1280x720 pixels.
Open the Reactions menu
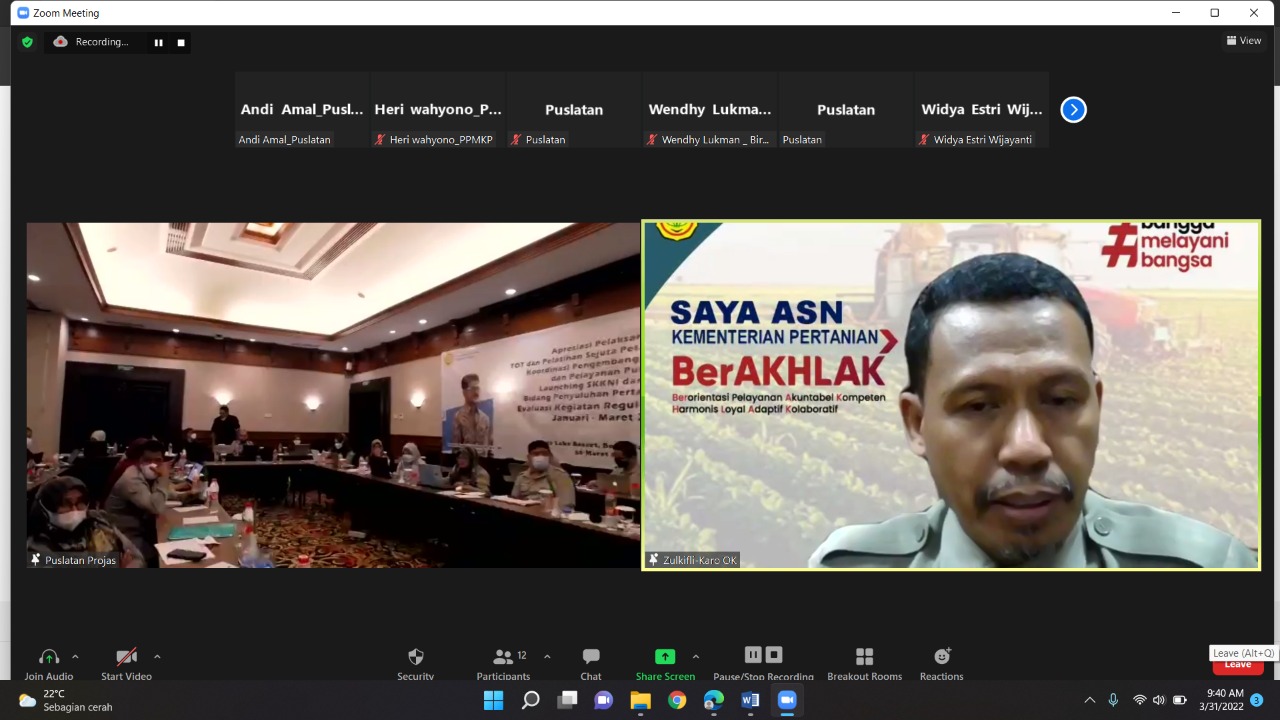(x=941, y=658)
